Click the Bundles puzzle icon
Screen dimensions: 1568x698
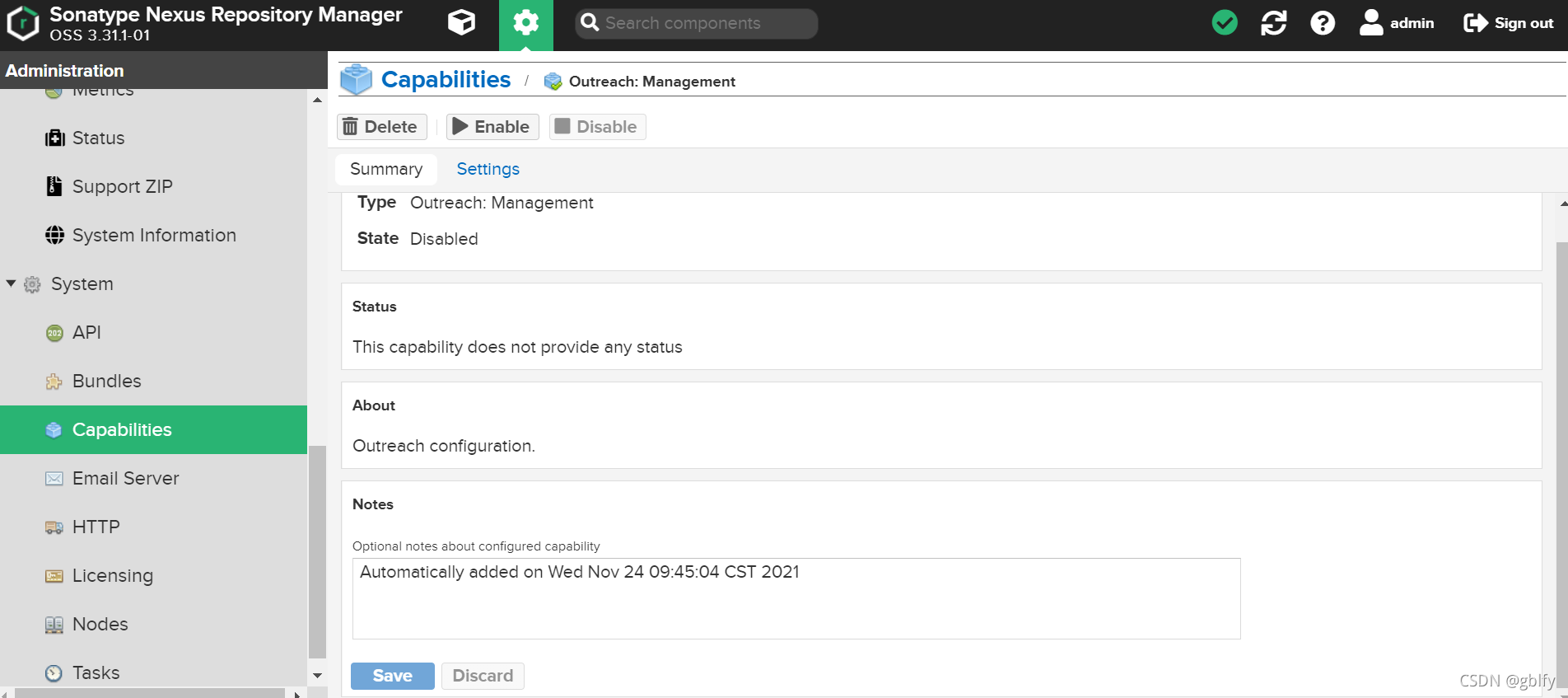coord(54,382)
